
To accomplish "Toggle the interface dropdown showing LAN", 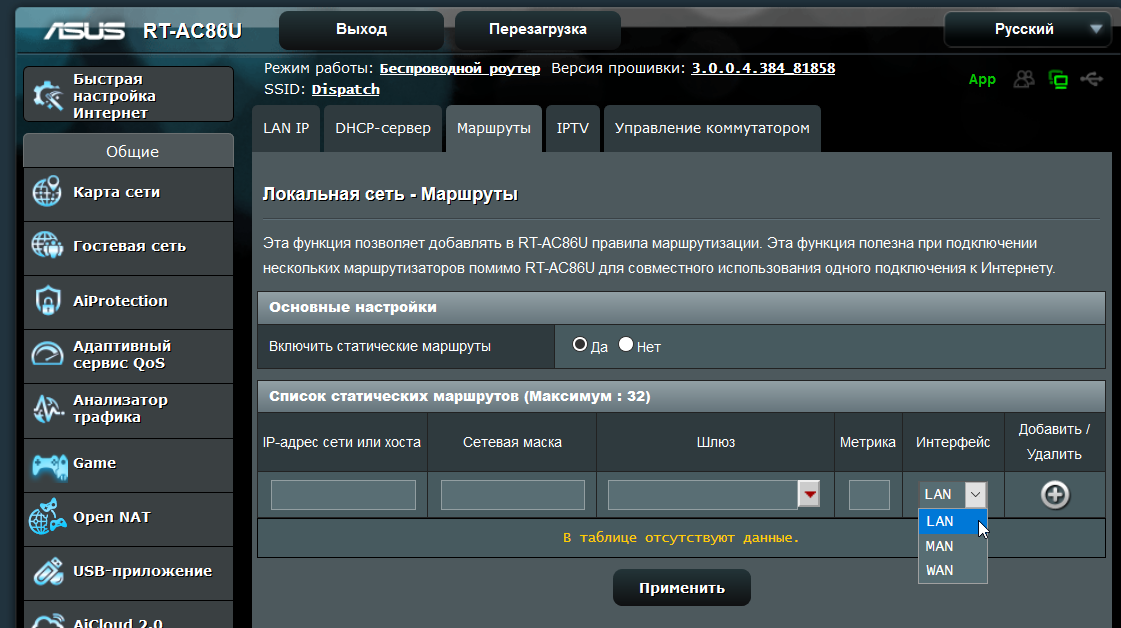I will [952, 494].
